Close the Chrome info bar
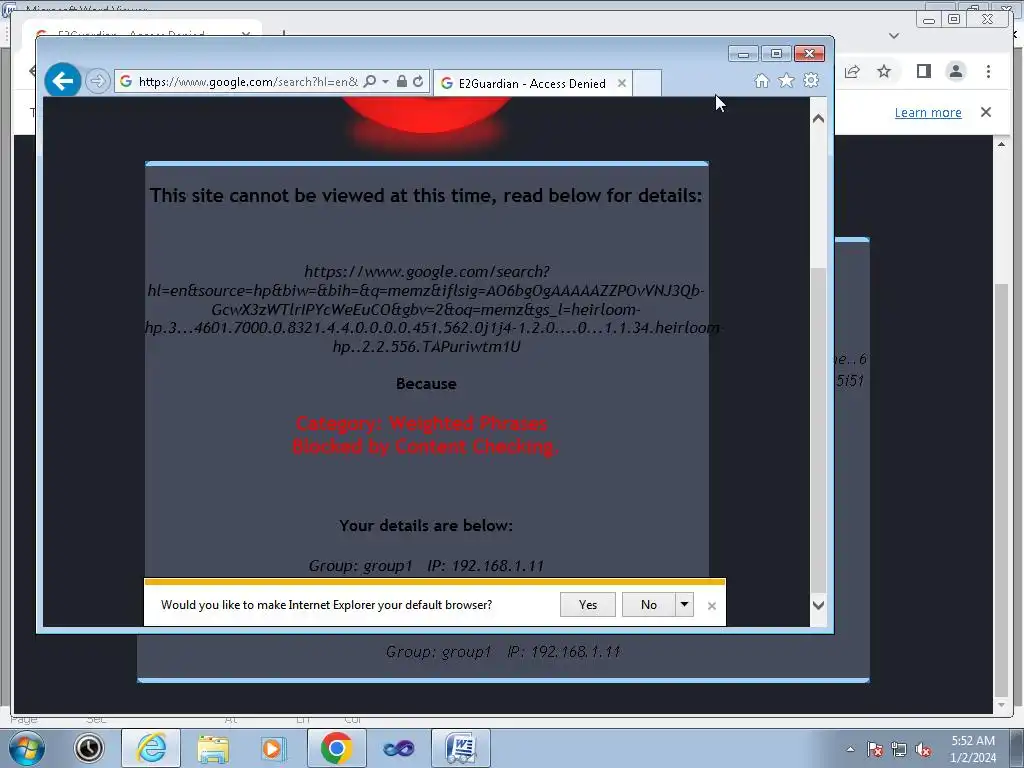Screen dimensions: 1024x768 pyautogui.click(x=986, y=112)
